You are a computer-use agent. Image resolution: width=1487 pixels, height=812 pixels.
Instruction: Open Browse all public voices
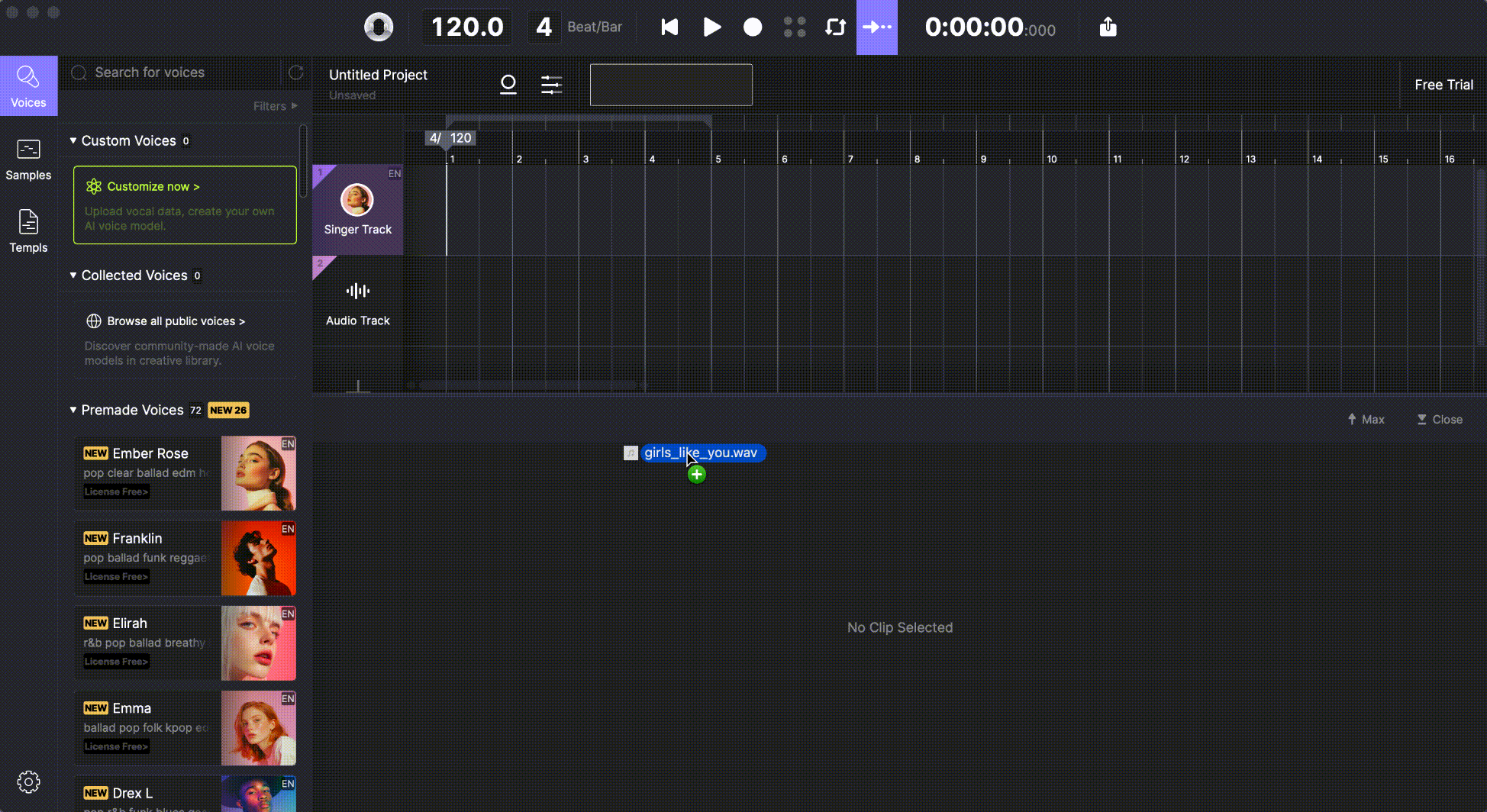[176, 321]
